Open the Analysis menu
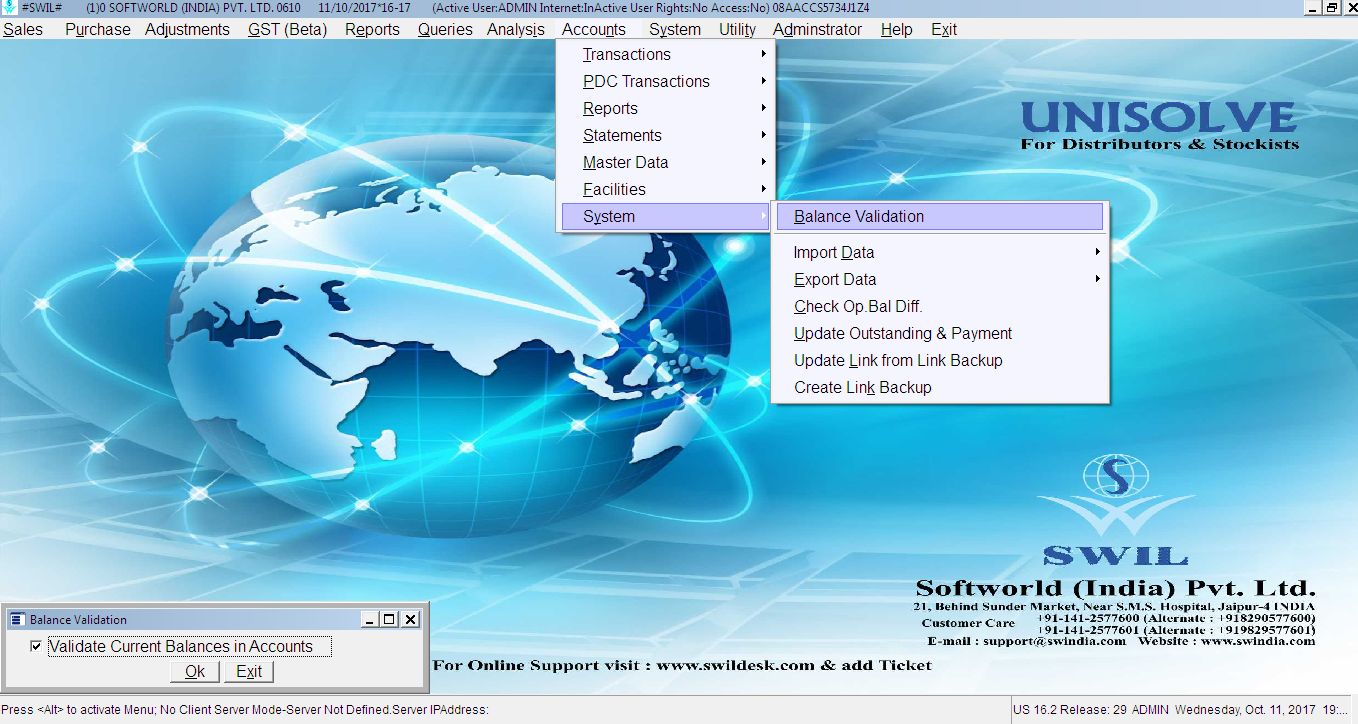The width and height of the screenshot is (1358, 724). point(516,30)
